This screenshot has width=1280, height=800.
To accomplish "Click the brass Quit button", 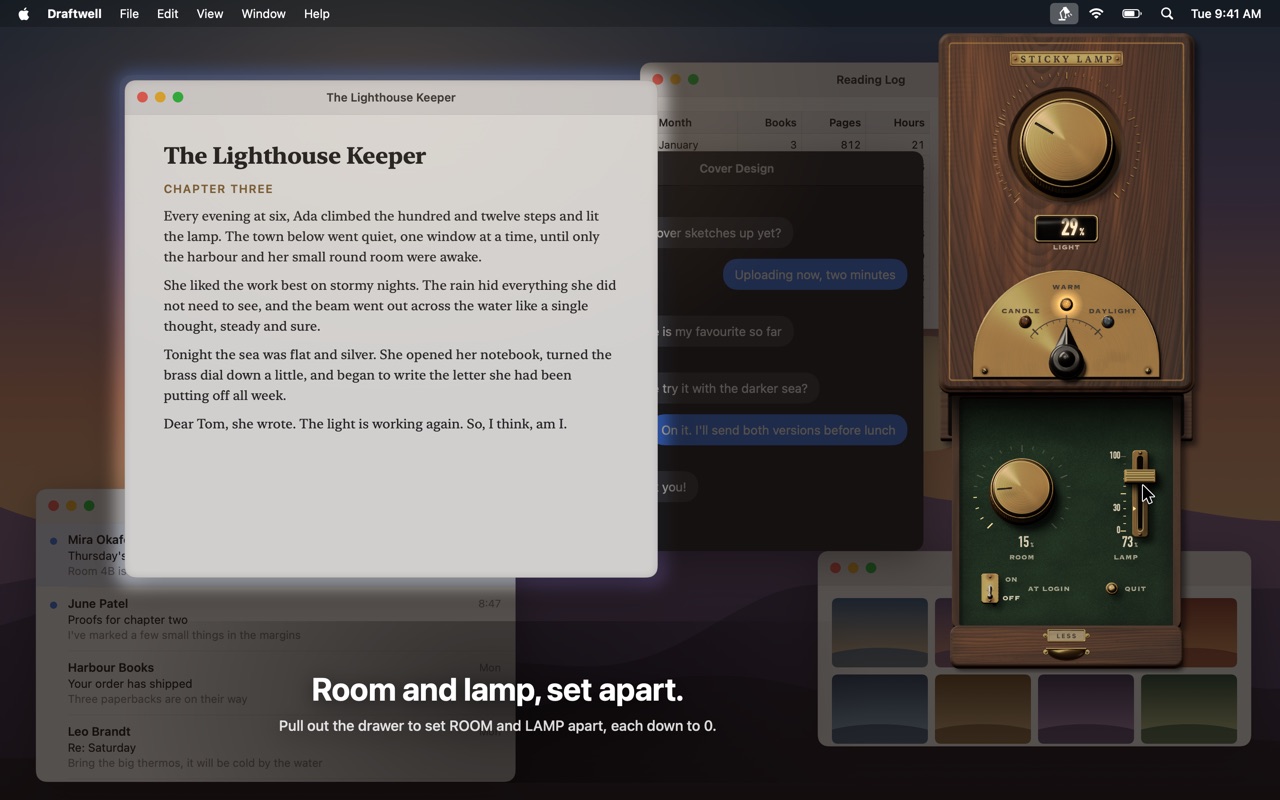I will click(1111, 588).
